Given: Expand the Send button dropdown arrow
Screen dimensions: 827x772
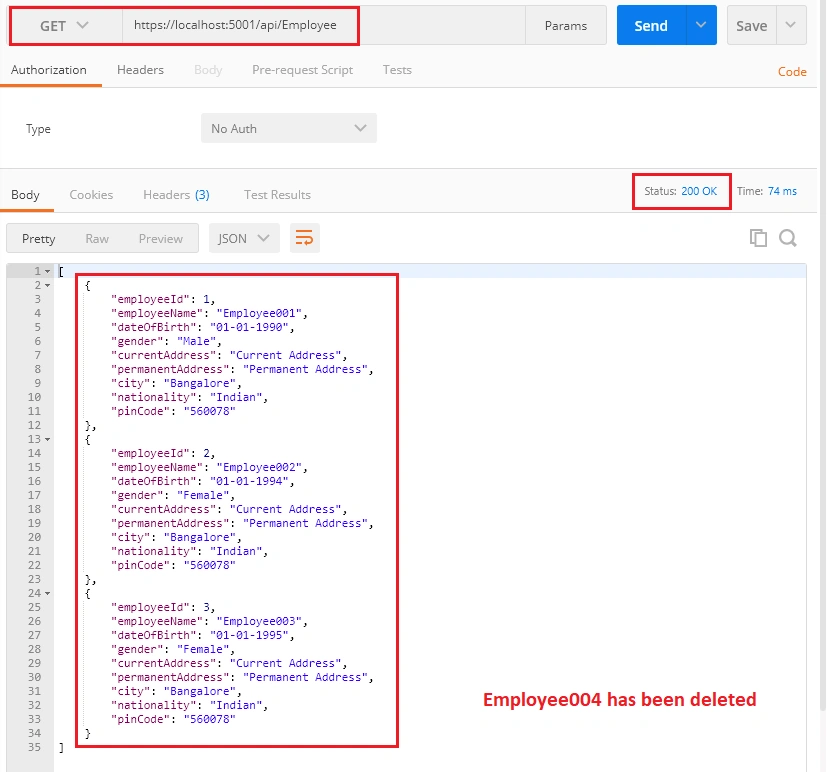Looking at the screenshot, I should (701, 25).
